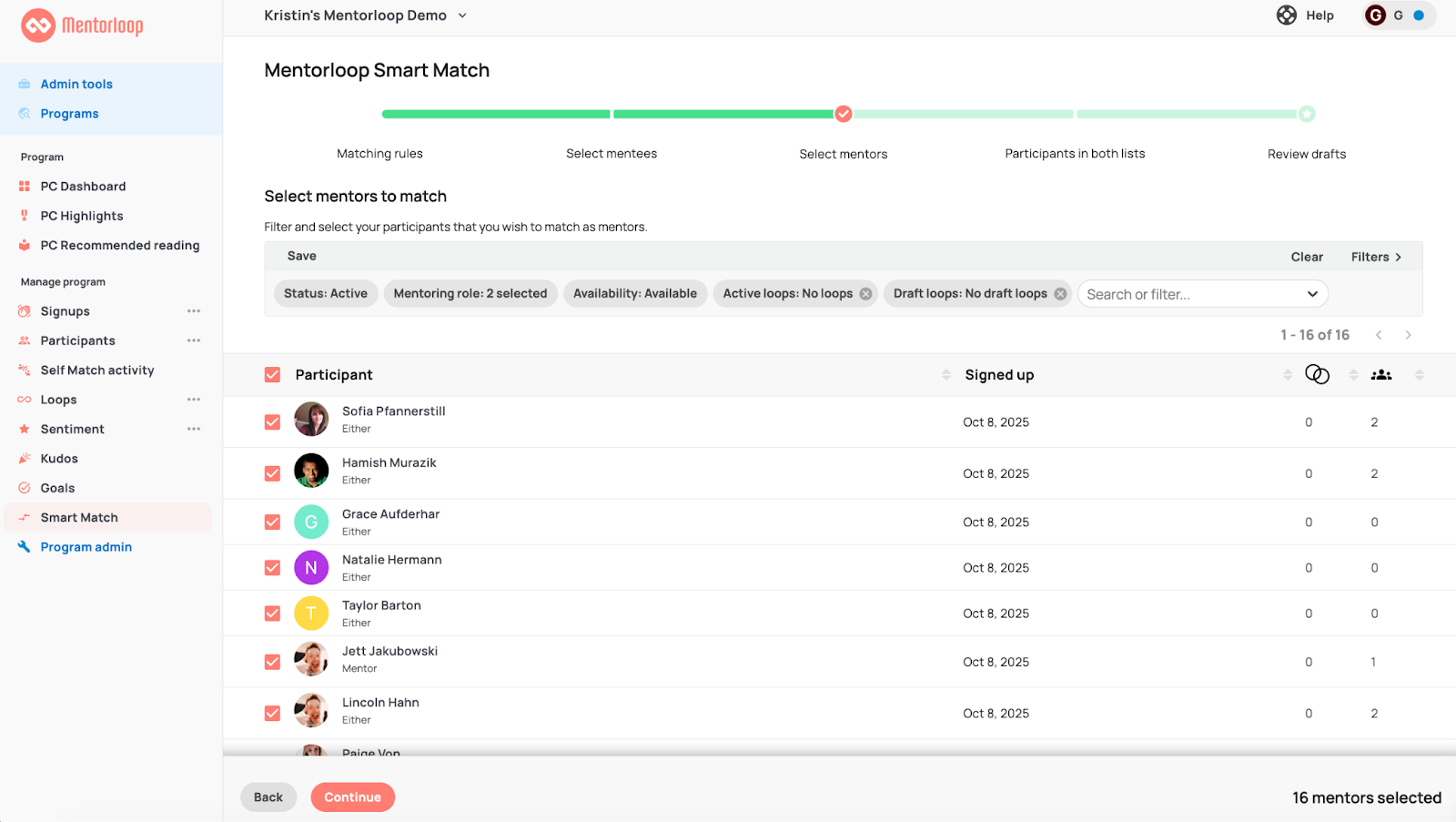Screen dimensions: 1456x822
Task: Uncheck Sofia Pfannerstill's checkbox
Action: [x=272, y=422]
